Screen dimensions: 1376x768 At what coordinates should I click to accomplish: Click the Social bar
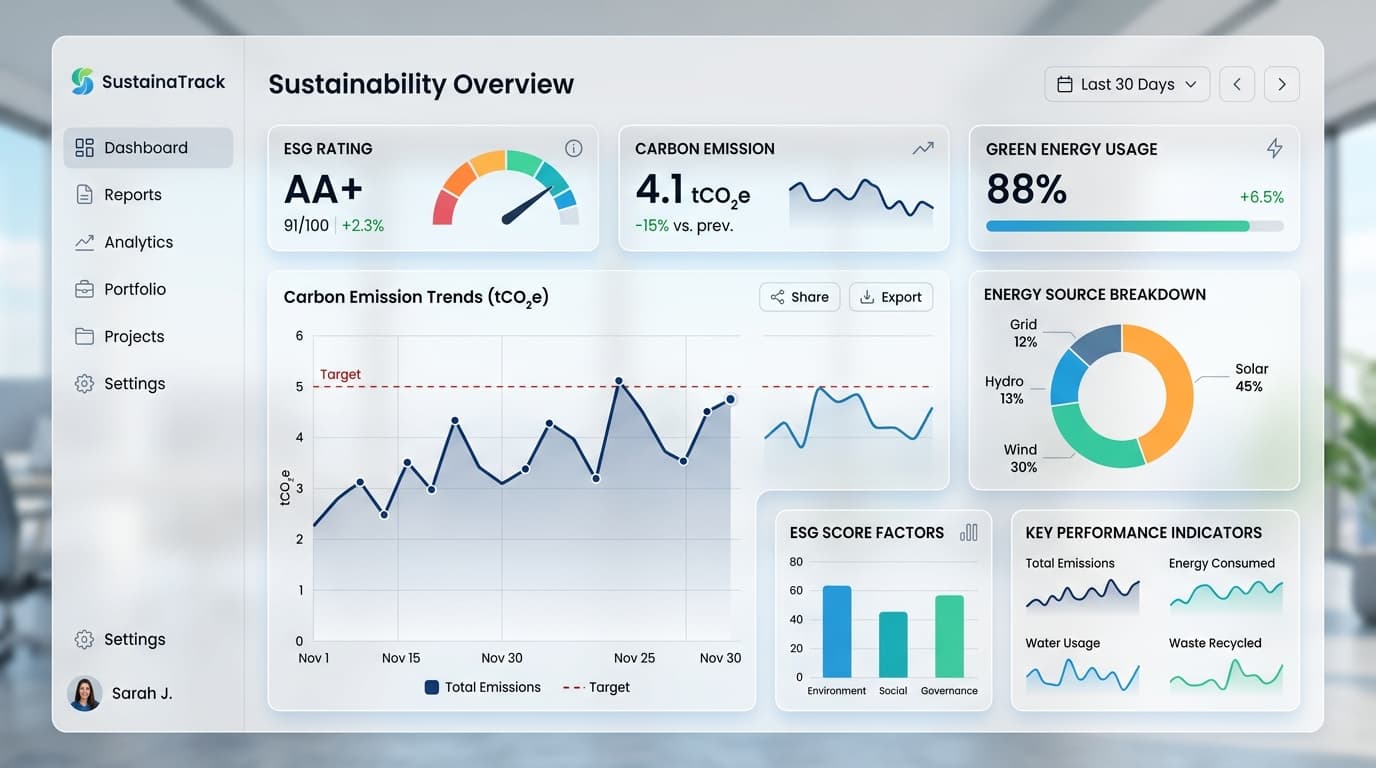pyautogui.click(x=893, y=644)
